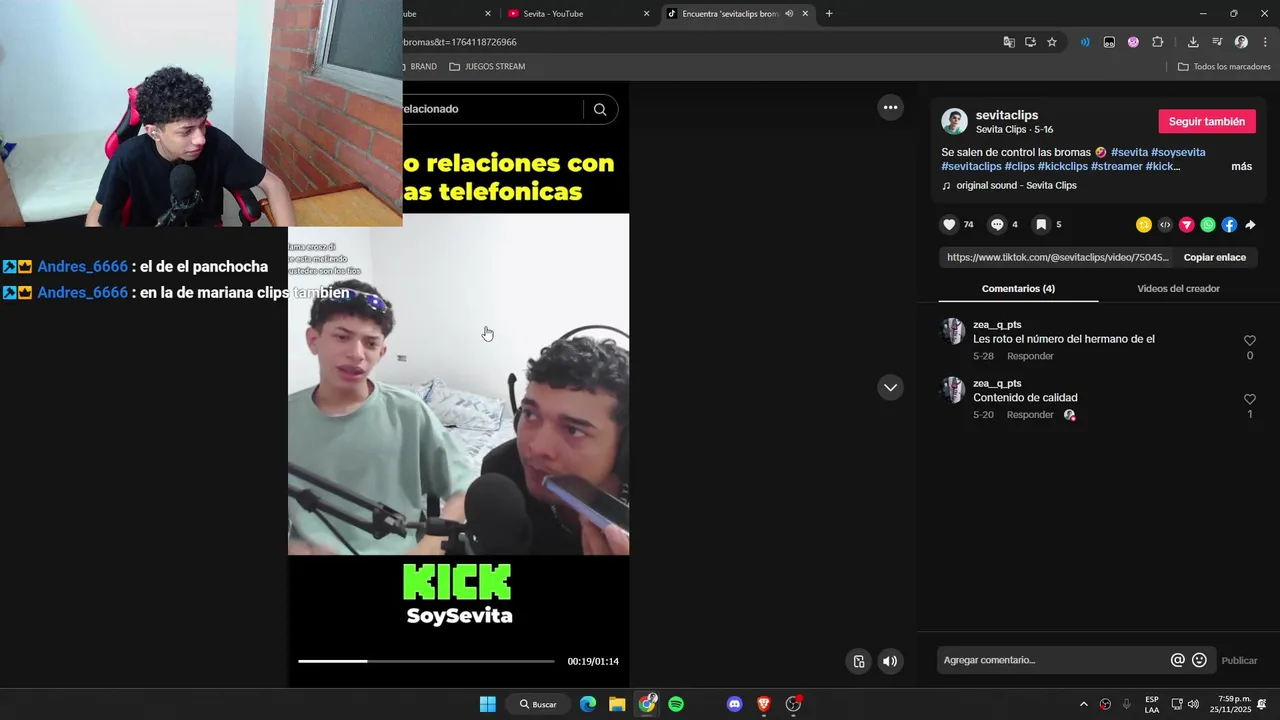Open the Extensions puzzle menu
The width and height of the screenshot is (1280, 720).
[1157, 42]
